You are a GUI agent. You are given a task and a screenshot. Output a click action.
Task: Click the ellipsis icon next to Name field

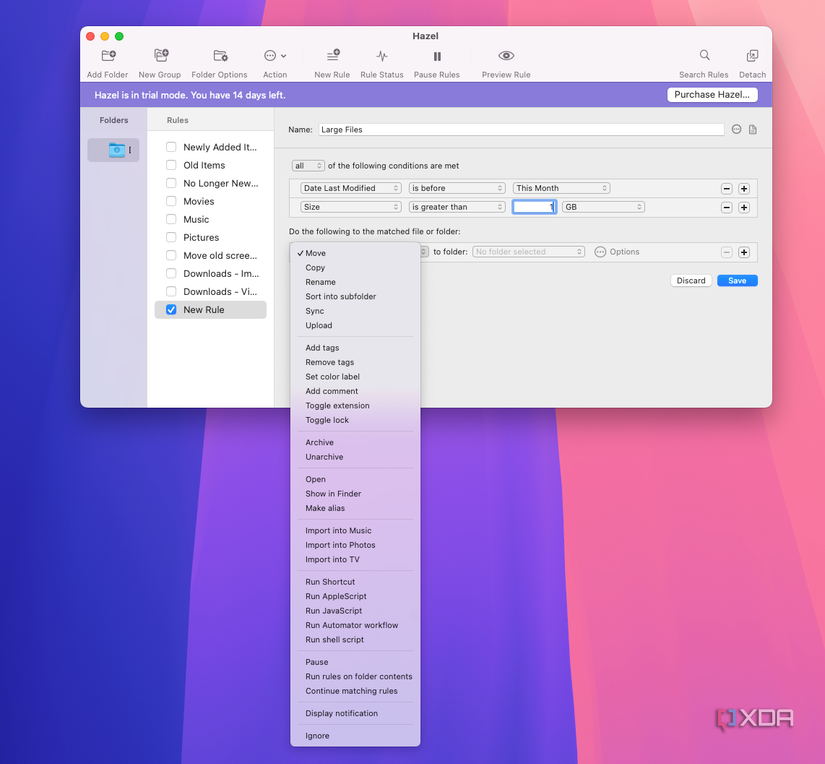(x=737, y=129)
